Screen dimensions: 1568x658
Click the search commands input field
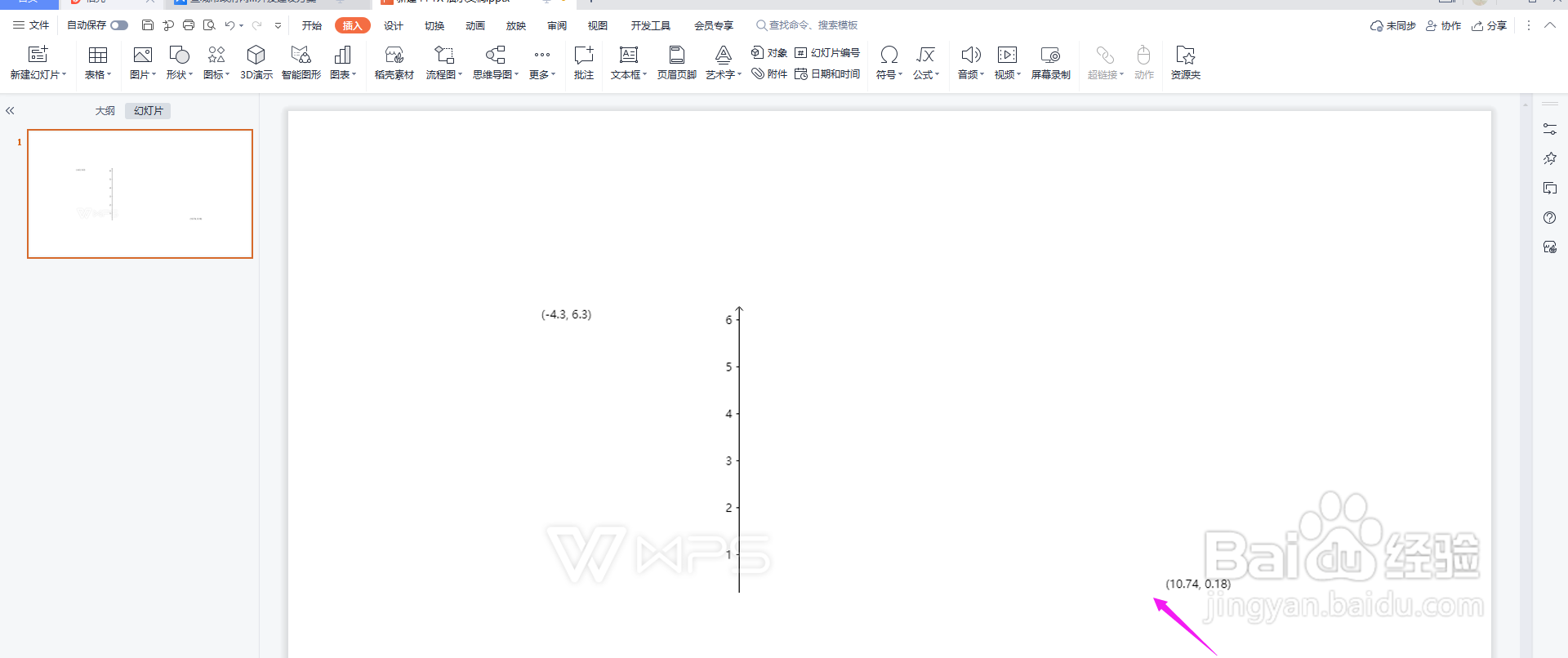click(813, 25)
